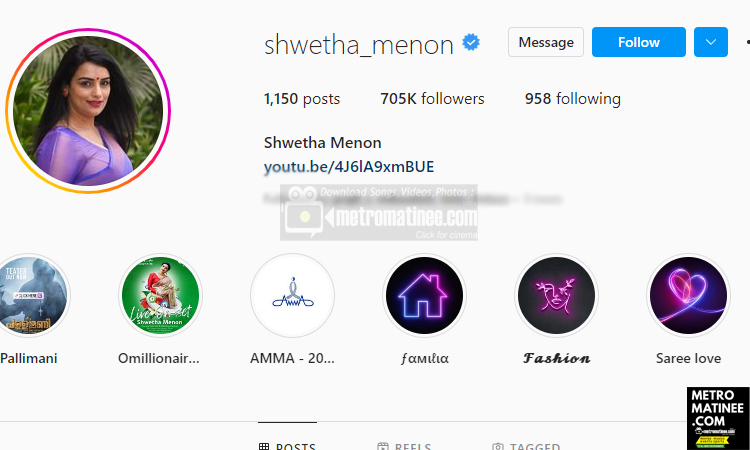The image size is (750, 450).
Task: Switch to the Tagged tab
Action: tap(526, 446)
